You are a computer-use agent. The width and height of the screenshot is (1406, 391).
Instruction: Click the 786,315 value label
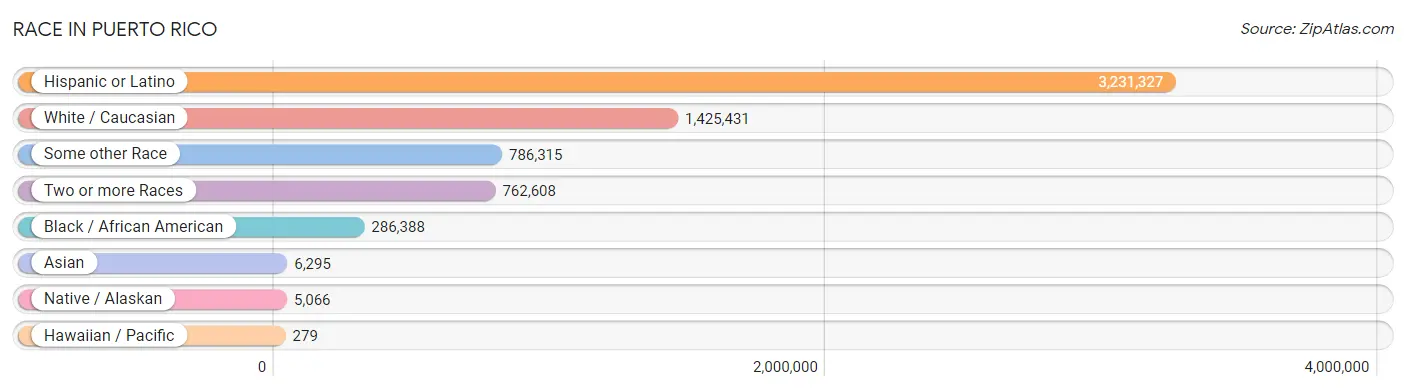pos(536,154)
